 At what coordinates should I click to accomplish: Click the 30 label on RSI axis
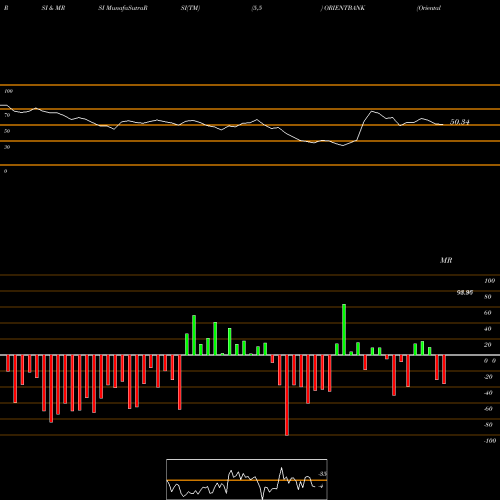pos(7,147)
